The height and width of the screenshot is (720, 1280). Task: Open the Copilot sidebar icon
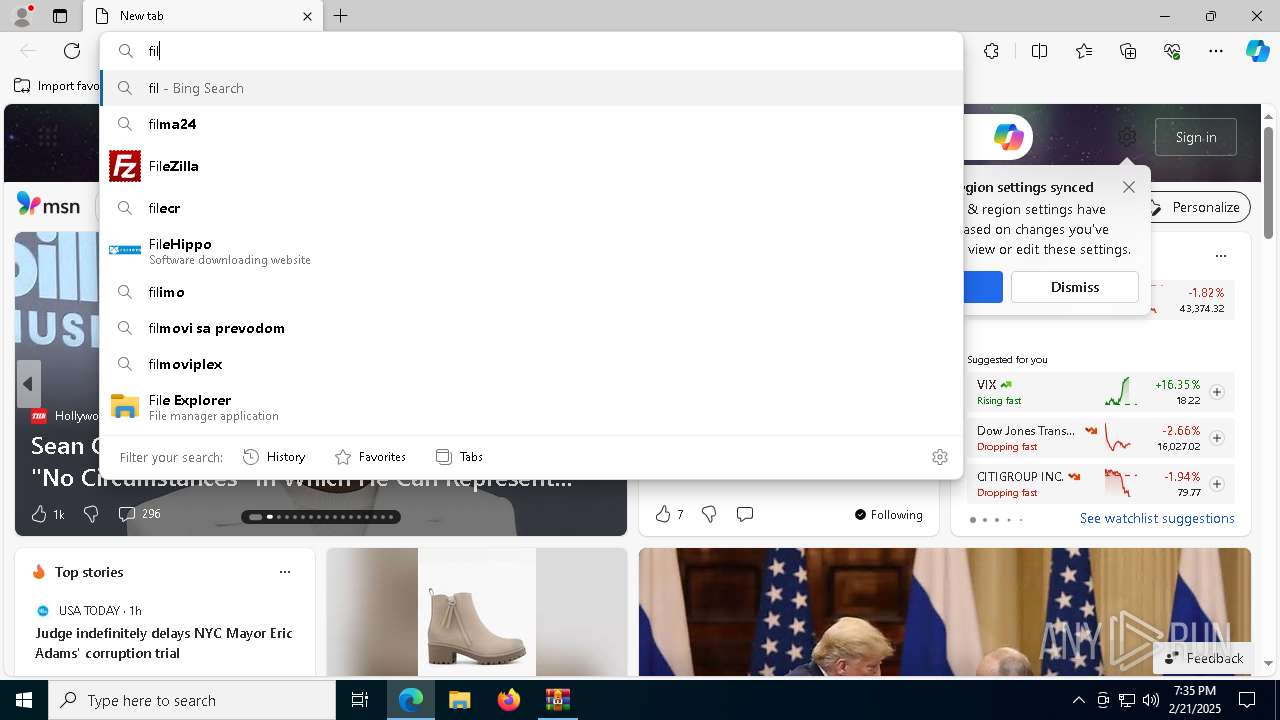click(x=1257, y=51)
